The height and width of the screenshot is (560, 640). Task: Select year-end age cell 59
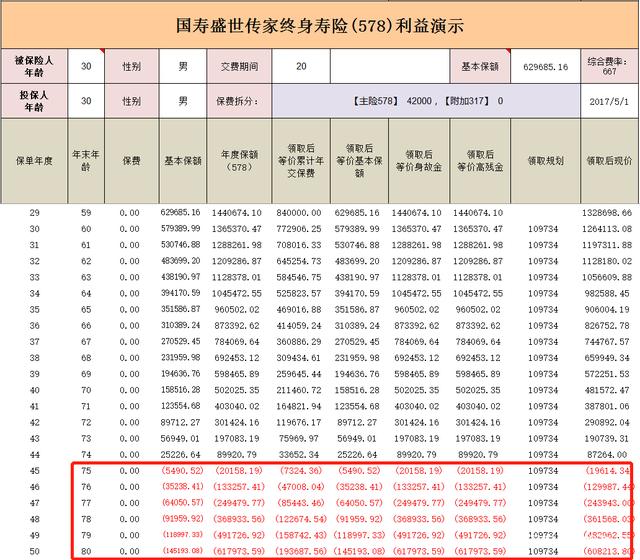click(86, 213)
